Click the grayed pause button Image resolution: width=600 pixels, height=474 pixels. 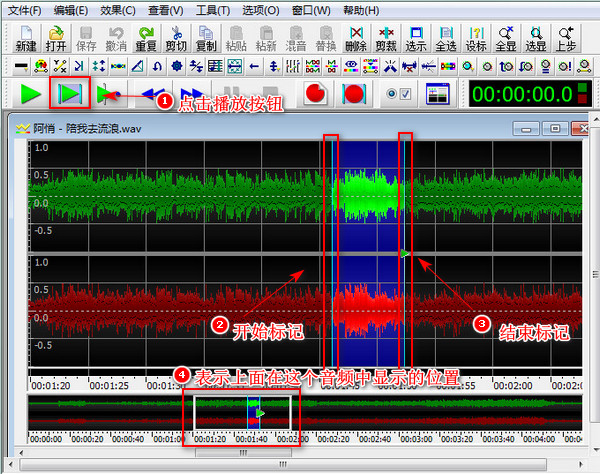pyautogui.click(x=231, y=94)
